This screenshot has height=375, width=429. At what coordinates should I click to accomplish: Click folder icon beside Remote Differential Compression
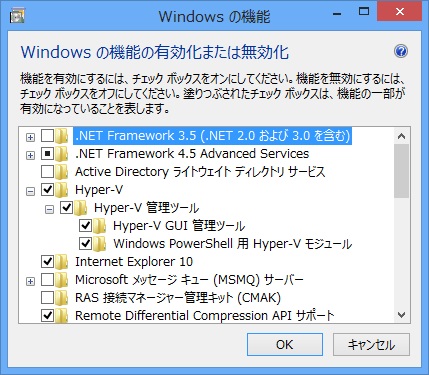point(62,316)
